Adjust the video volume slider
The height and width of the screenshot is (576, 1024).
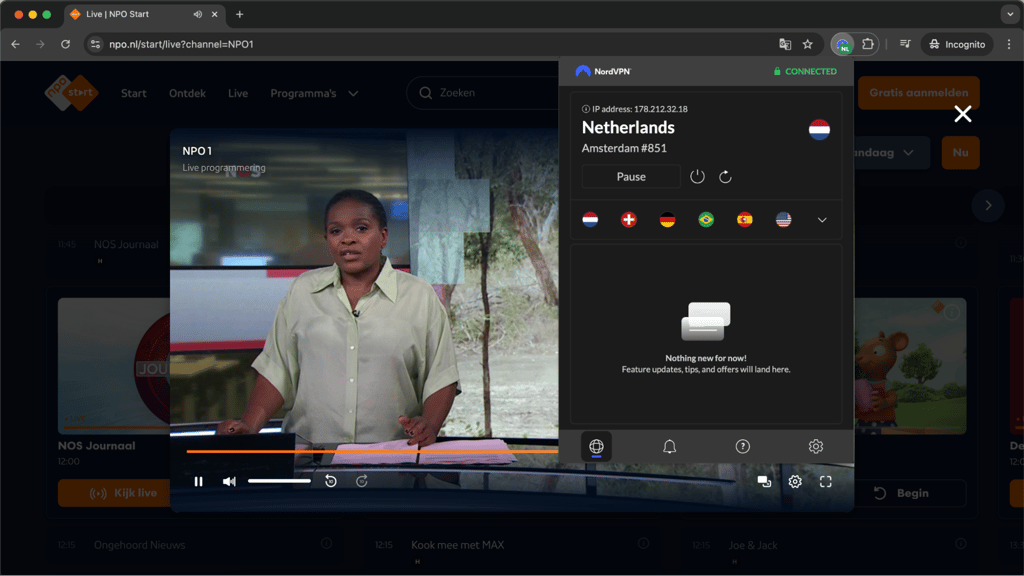(280, 481)
